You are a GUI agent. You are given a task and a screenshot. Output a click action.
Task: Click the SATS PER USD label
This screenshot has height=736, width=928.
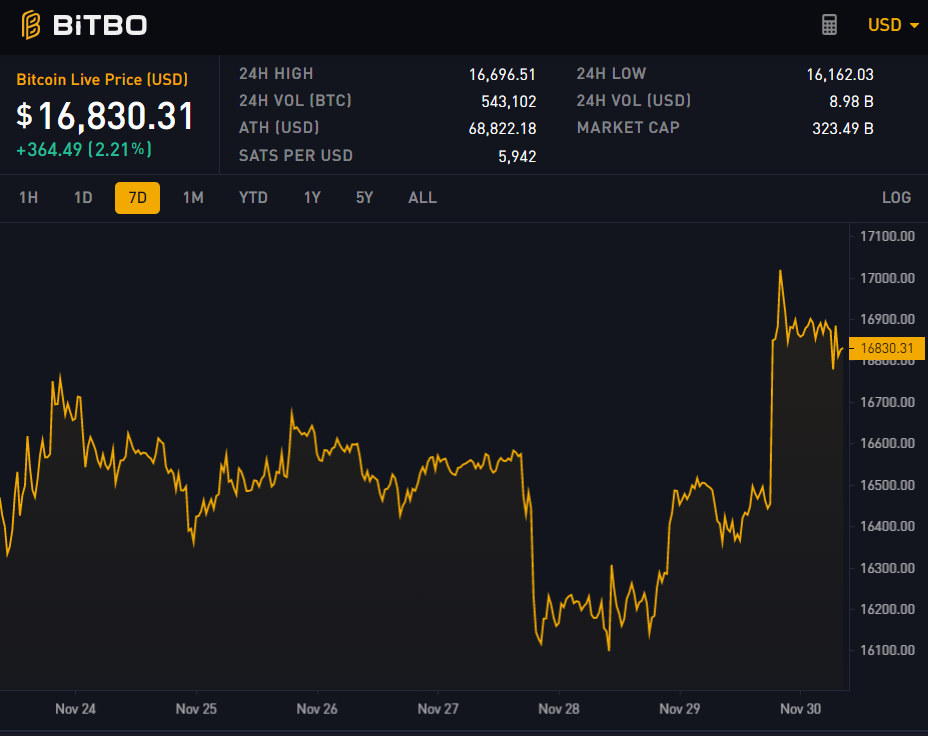coord(295,156)
